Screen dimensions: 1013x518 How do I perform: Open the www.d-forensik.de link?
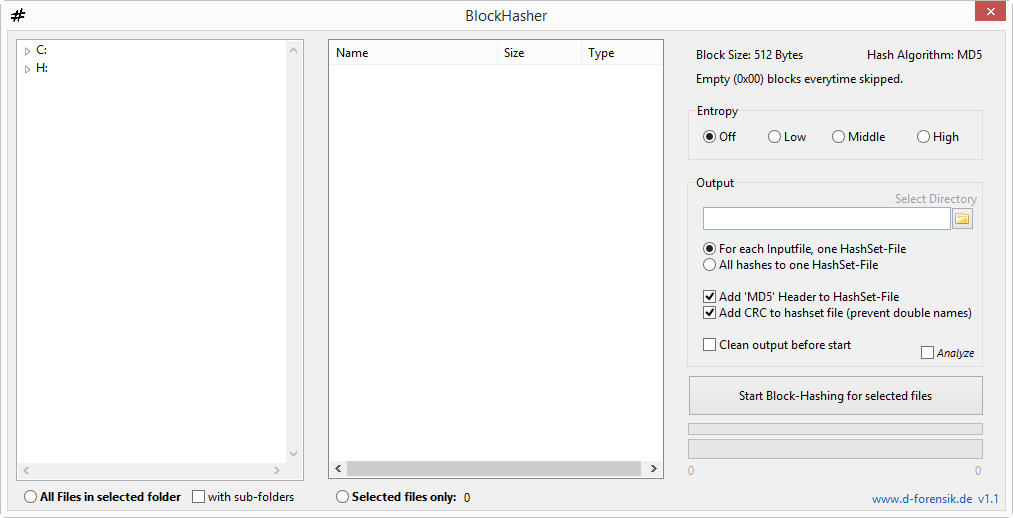(x=922, y=499)
